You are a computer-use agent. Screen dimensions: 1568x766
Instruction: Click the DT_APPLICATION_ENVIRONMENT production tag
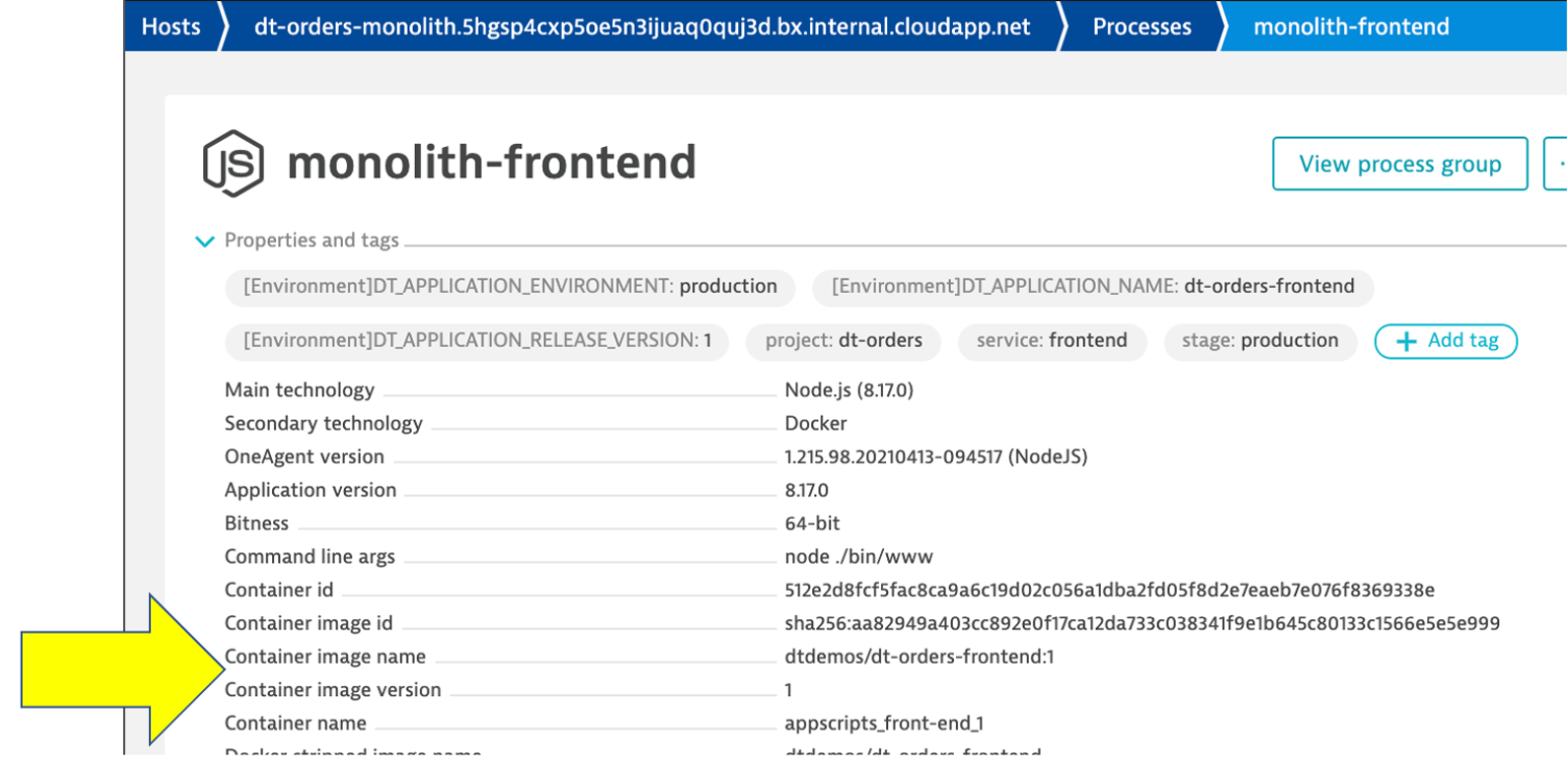tap(510, 287)
